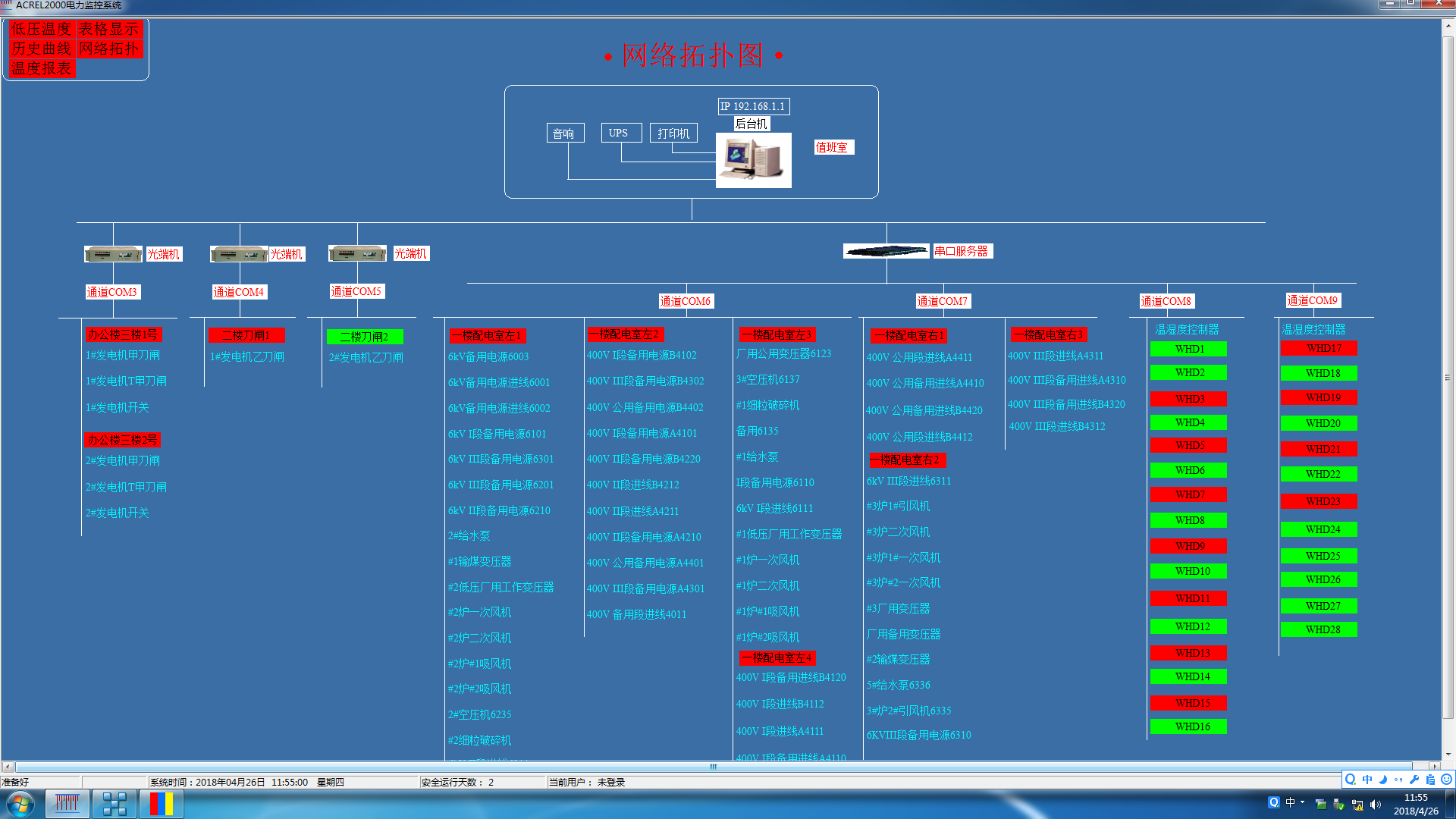Click the 6kV备用电源6003 device link
1456x819 pixels.
(x=488, y=356)
